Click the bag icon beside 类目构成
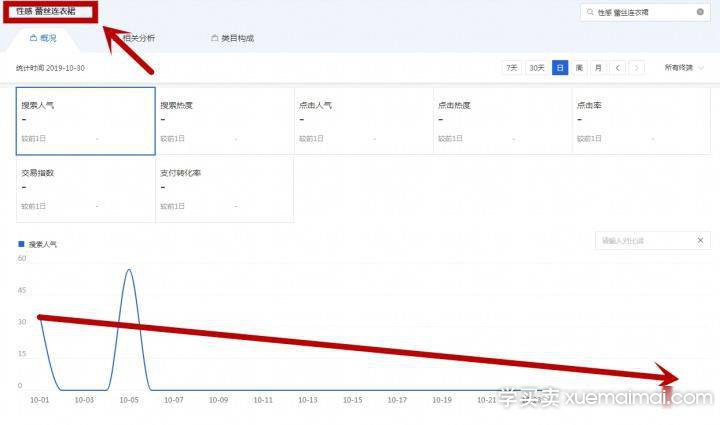Image resolution: width=720 pixels, height=425 pixels. (214, 38)
